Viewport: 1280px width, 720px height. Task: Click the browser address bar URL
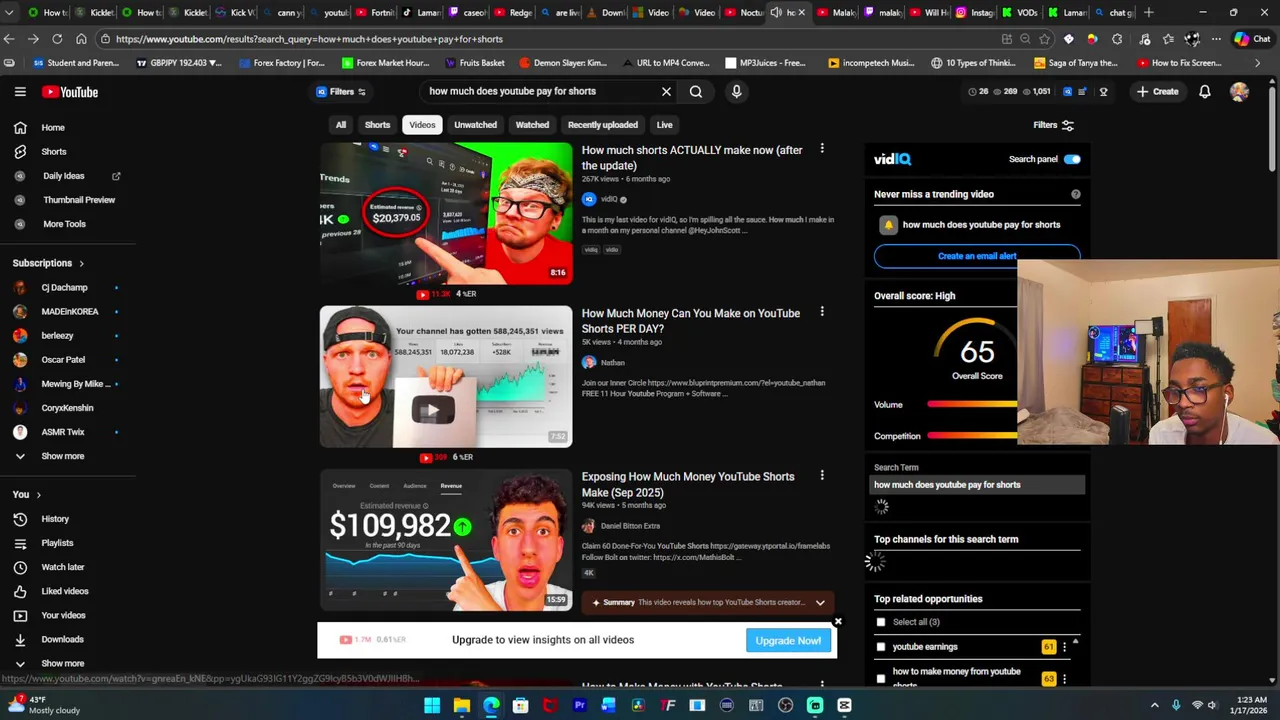tap(309, 39)
